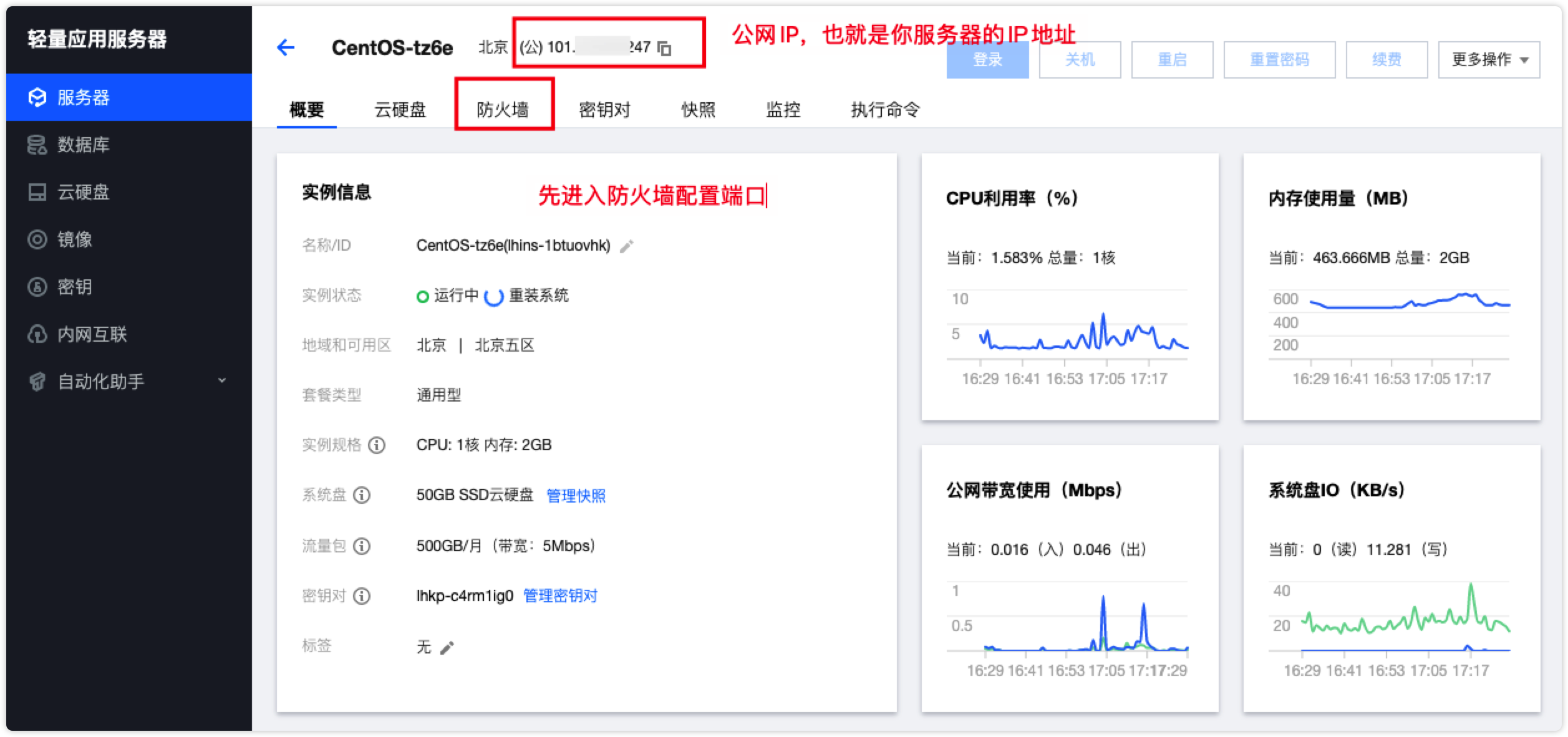Click the 镜像 image icon in sidebar
This screenshot has width=1568, height=737.
point(37,239)
